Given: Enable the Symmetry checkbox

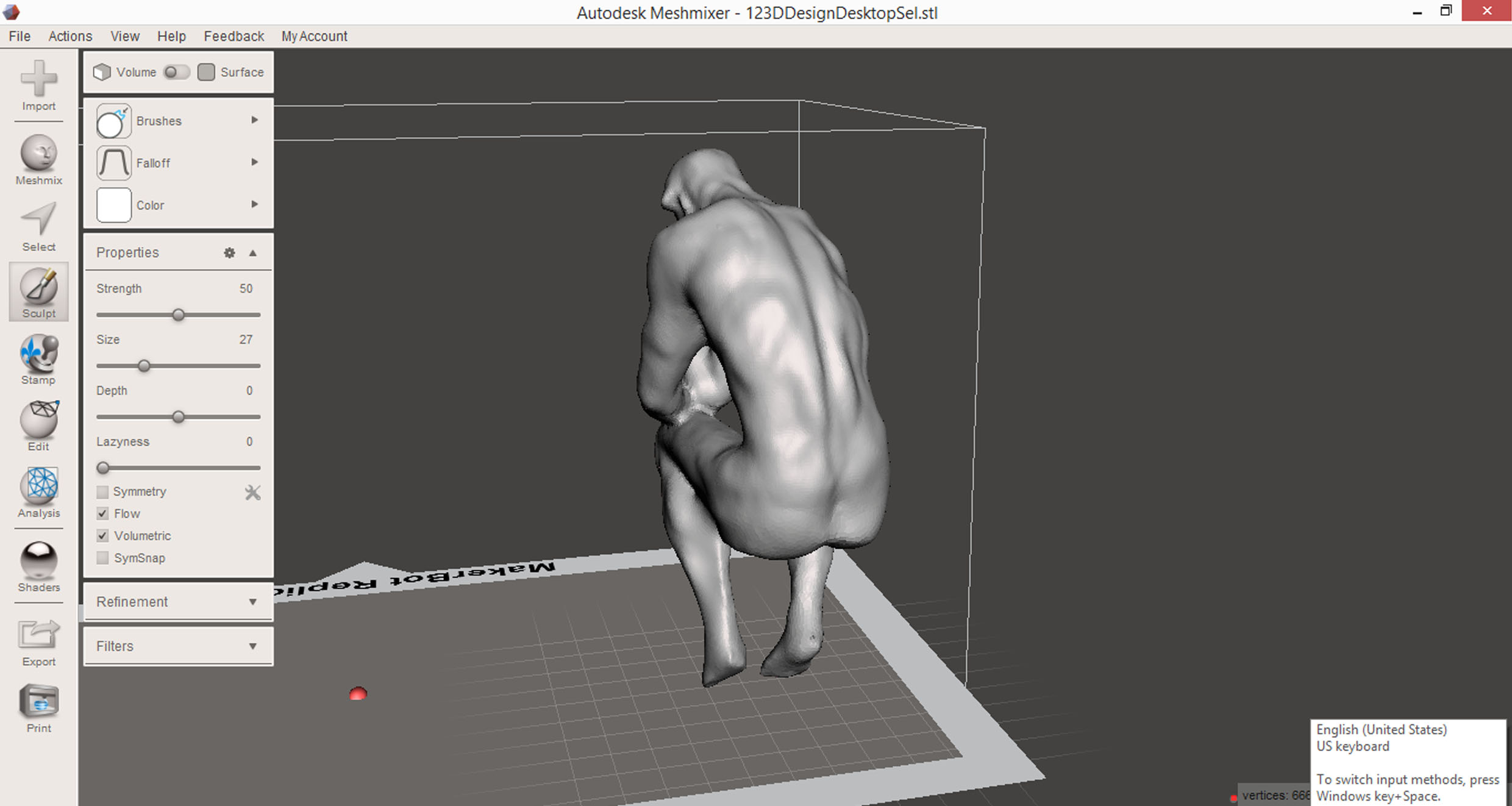Looking at the screenshot, I should click(x=102, y=491).
